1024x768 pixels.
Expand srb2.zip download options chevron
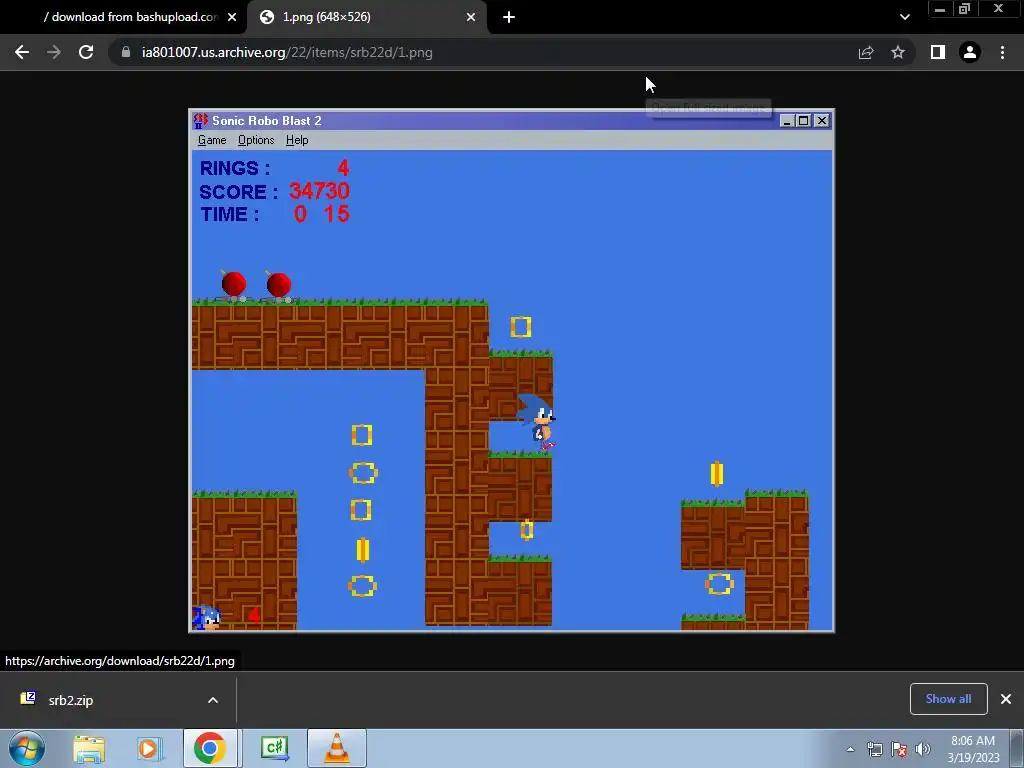click(x=213, y=700)
